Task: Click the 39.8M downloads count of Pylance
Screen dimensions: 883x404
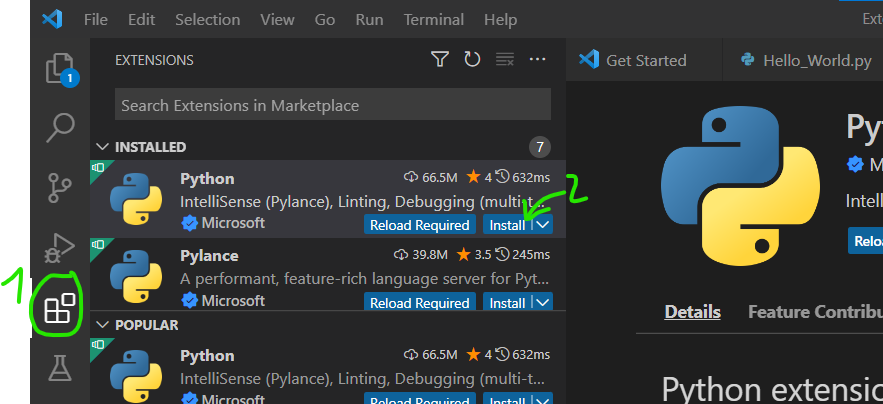Action: click(421, 255)
